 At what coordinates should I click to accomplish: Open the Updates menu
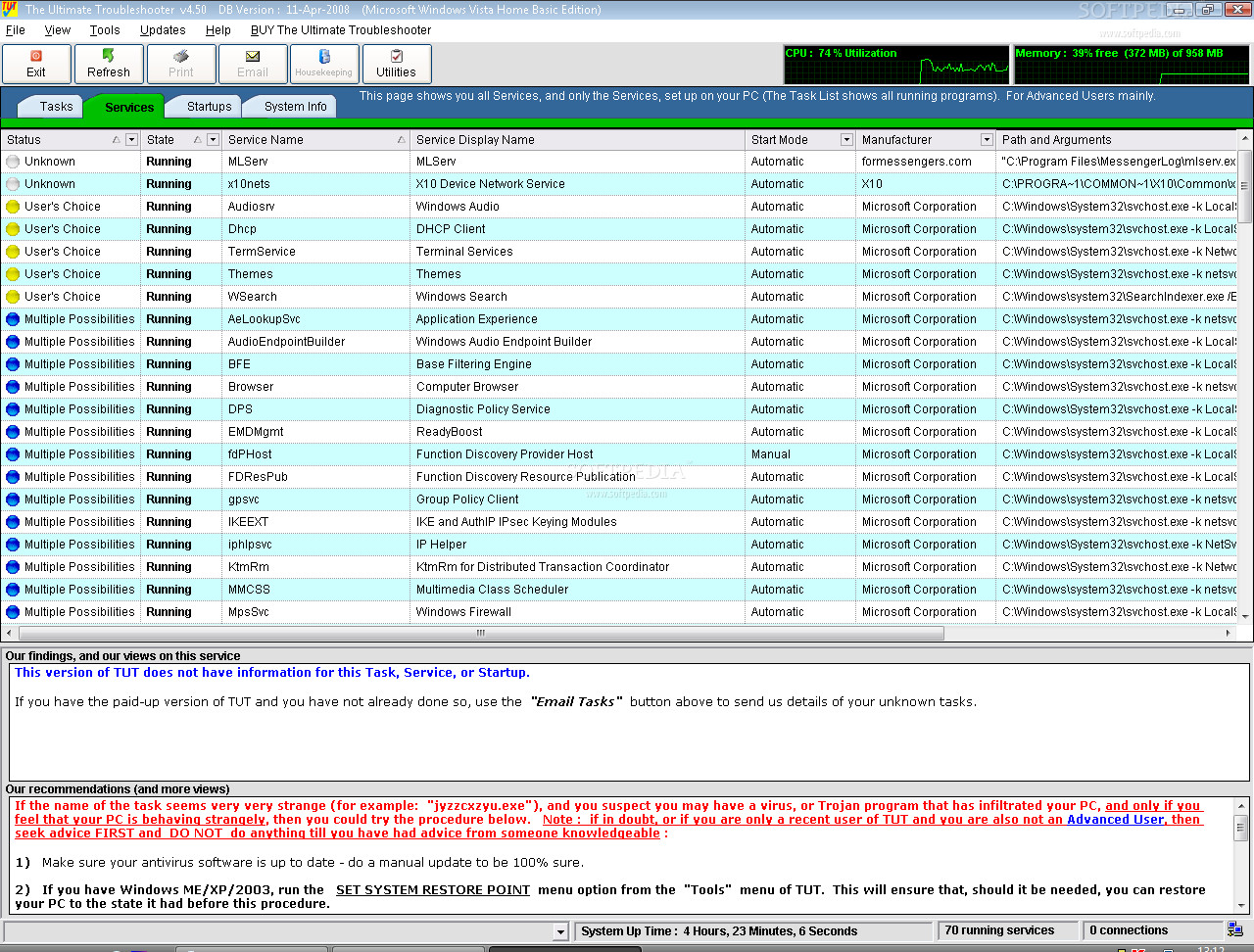coord(163,30)
